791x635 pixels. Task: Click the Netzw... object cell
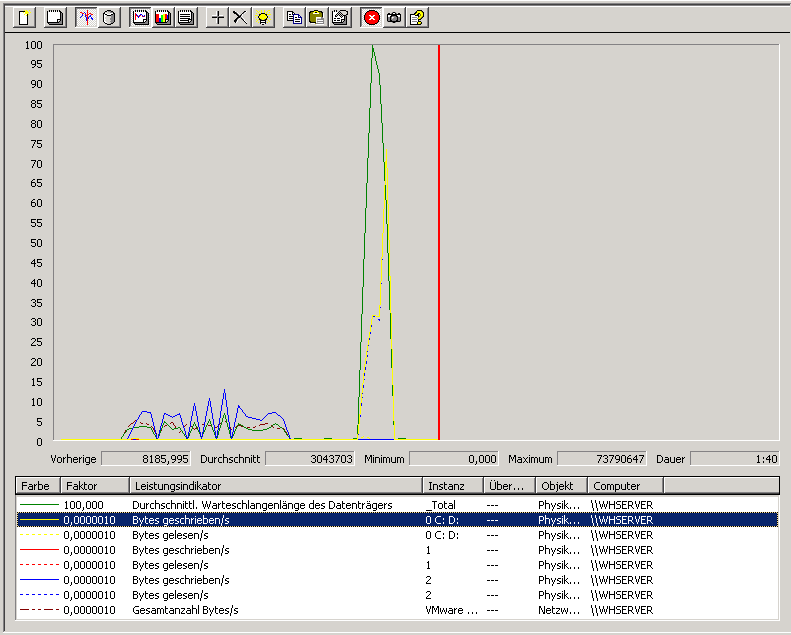559,610
